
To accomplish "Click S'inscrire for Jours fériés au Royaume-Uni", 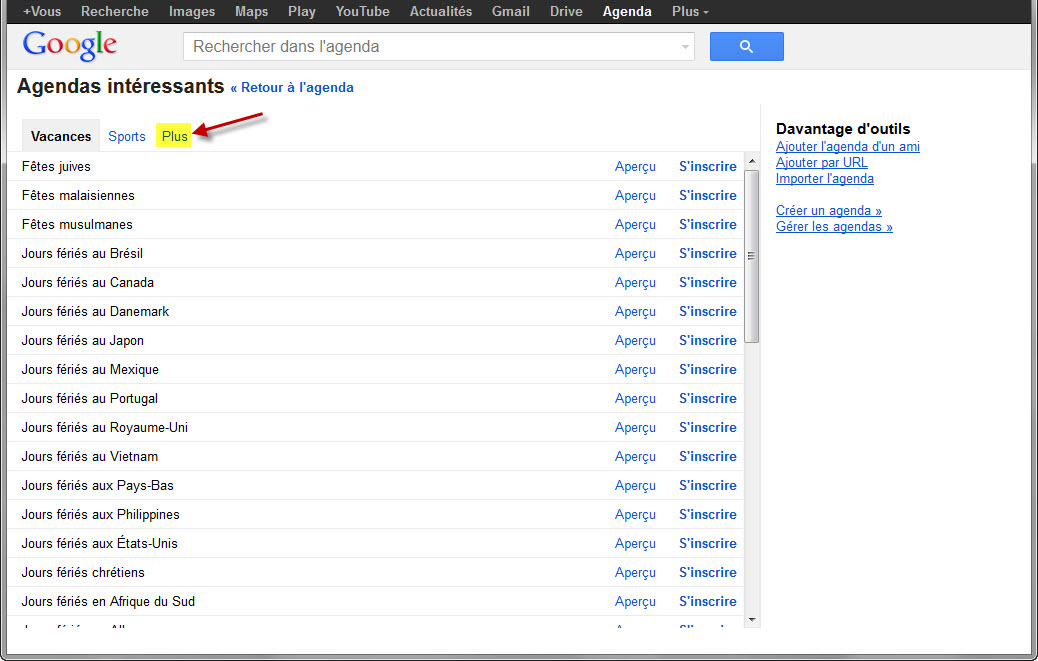I will 708,428.
